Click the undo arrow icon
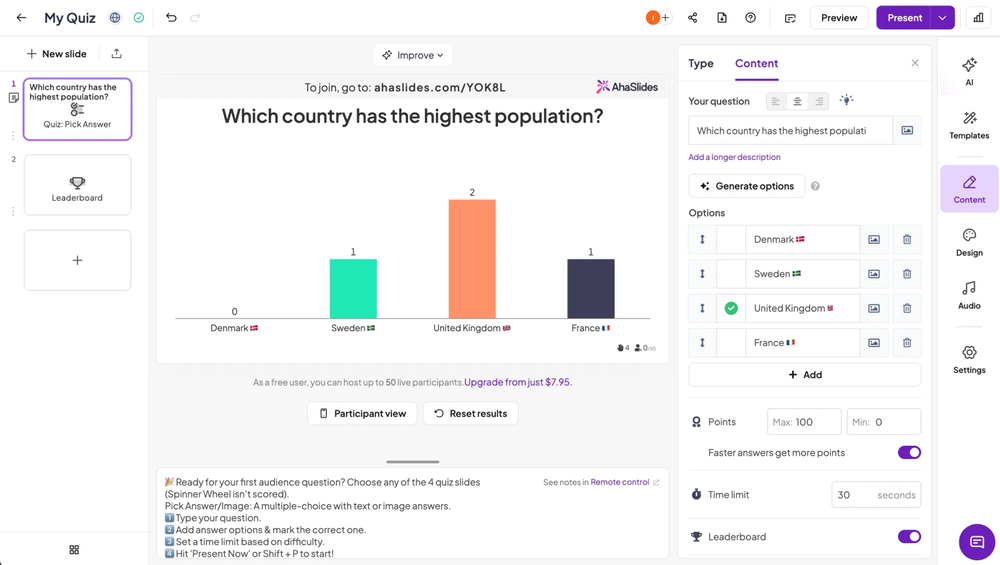The image size is (1000, 565). click(171, 18)
